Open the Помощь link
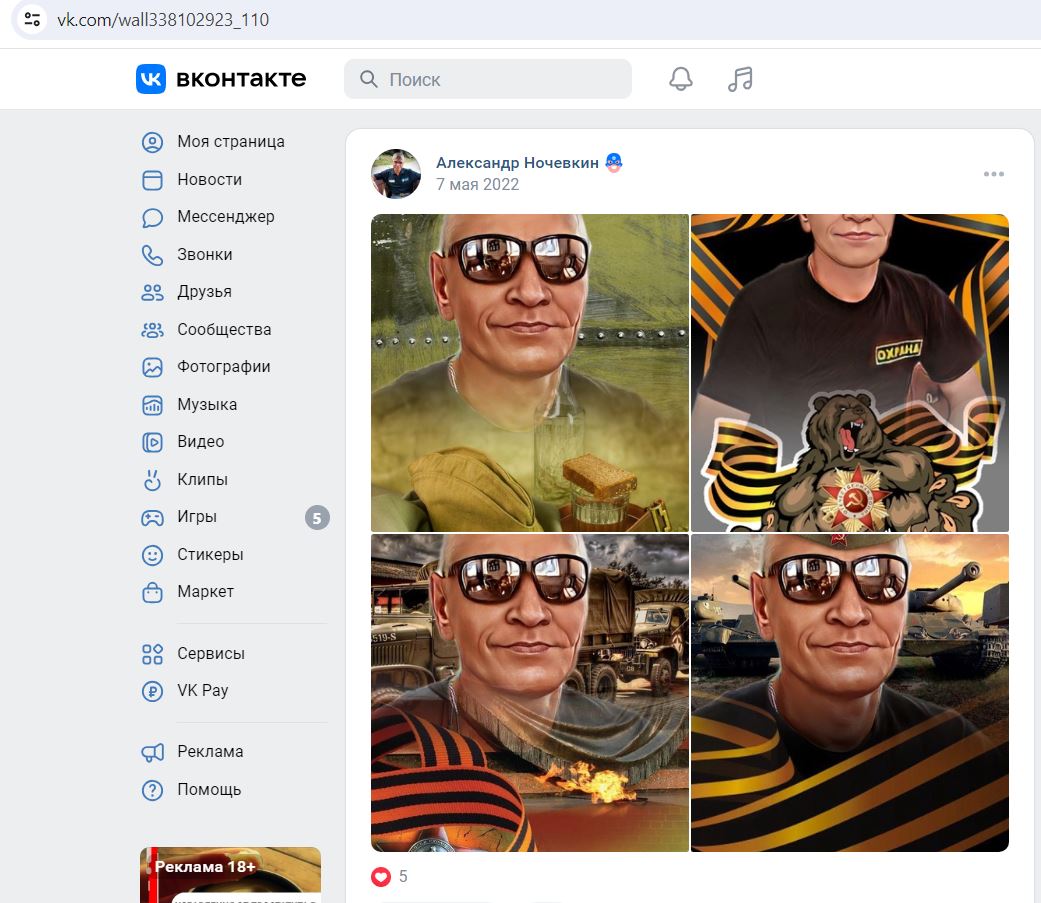The image size is (1041, 903). pyautogui.click(x=209, y=790)
